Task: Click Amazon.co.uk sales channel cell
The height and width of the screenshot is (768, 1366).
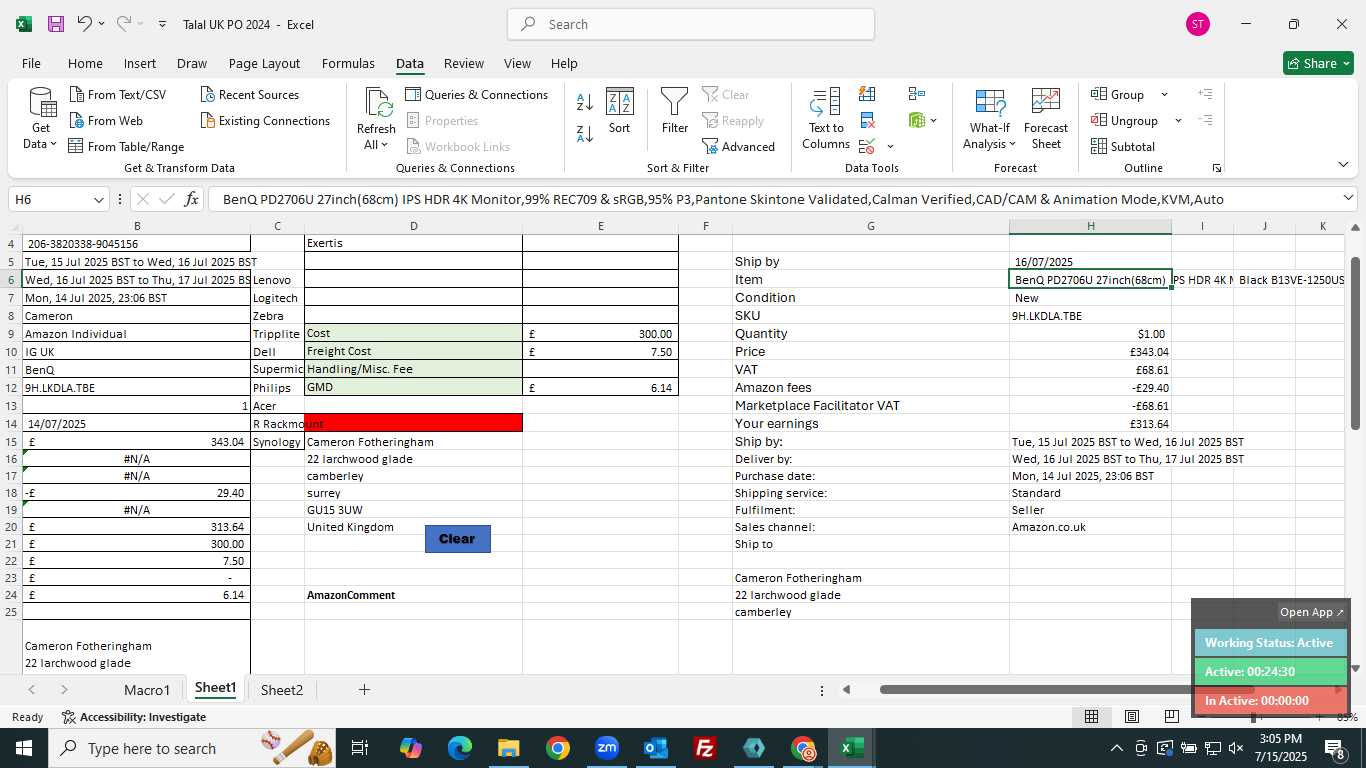Action: point(1090,527)
